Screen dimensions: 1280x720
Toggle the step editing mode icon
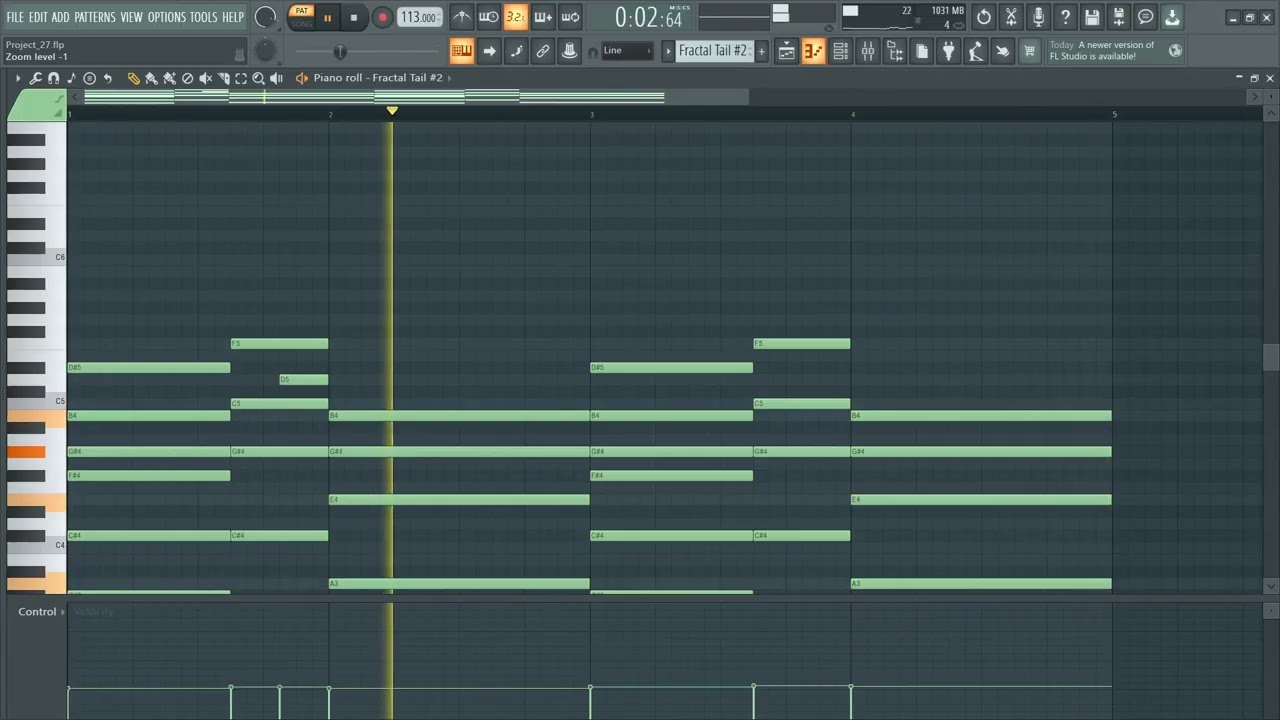pyautogui.click(x=516, y=51)
